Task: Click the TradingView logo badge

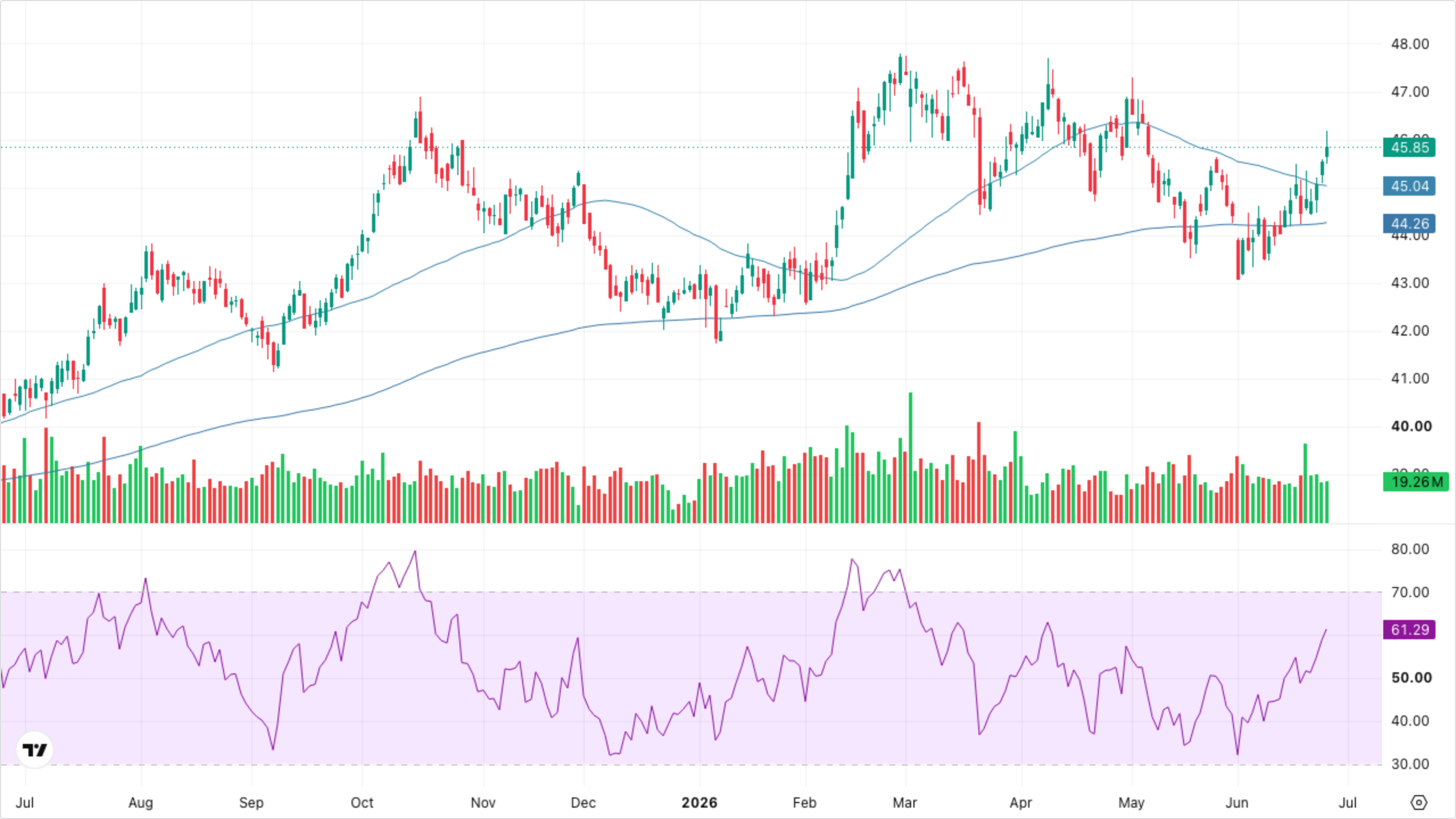Action: pos(35,750)
